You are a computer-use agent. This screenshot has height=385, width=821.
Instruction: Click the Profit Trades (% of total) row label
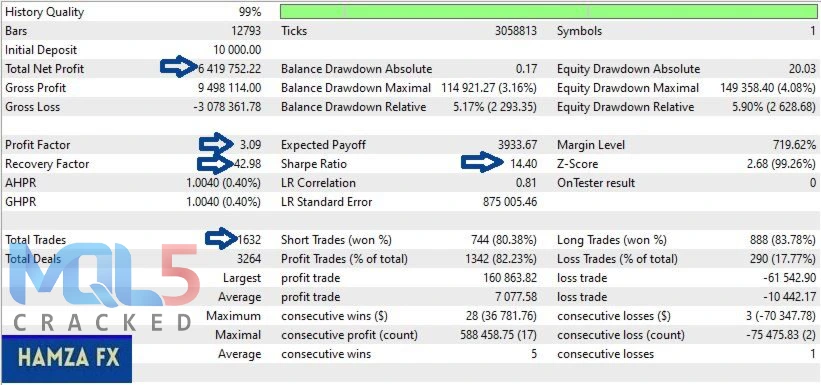[x=344, y=259]
